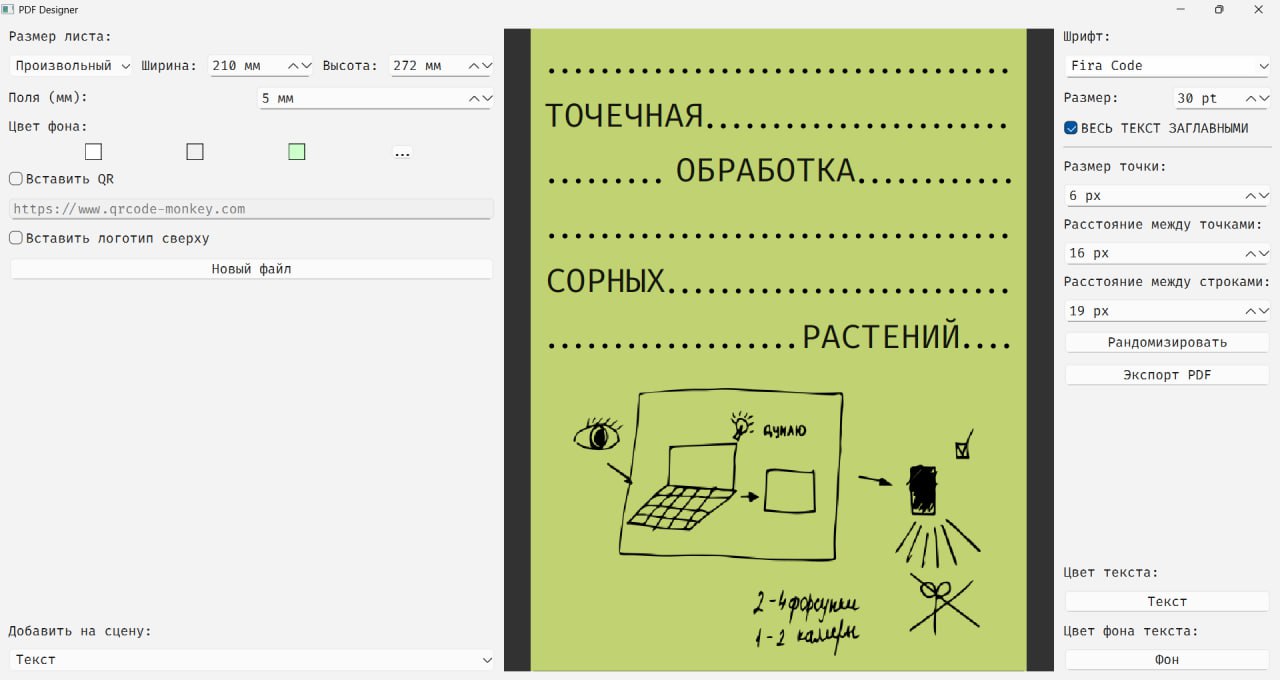Open the Произвольный page size dropdown
The image size is (1280, 680).
[70, 66]
